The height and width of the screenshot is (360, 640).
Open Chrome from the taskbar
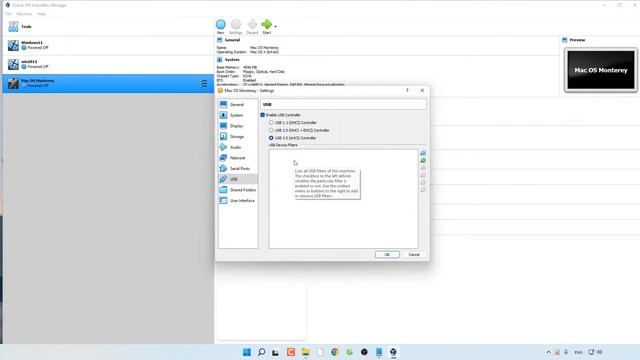coord(335,352)
